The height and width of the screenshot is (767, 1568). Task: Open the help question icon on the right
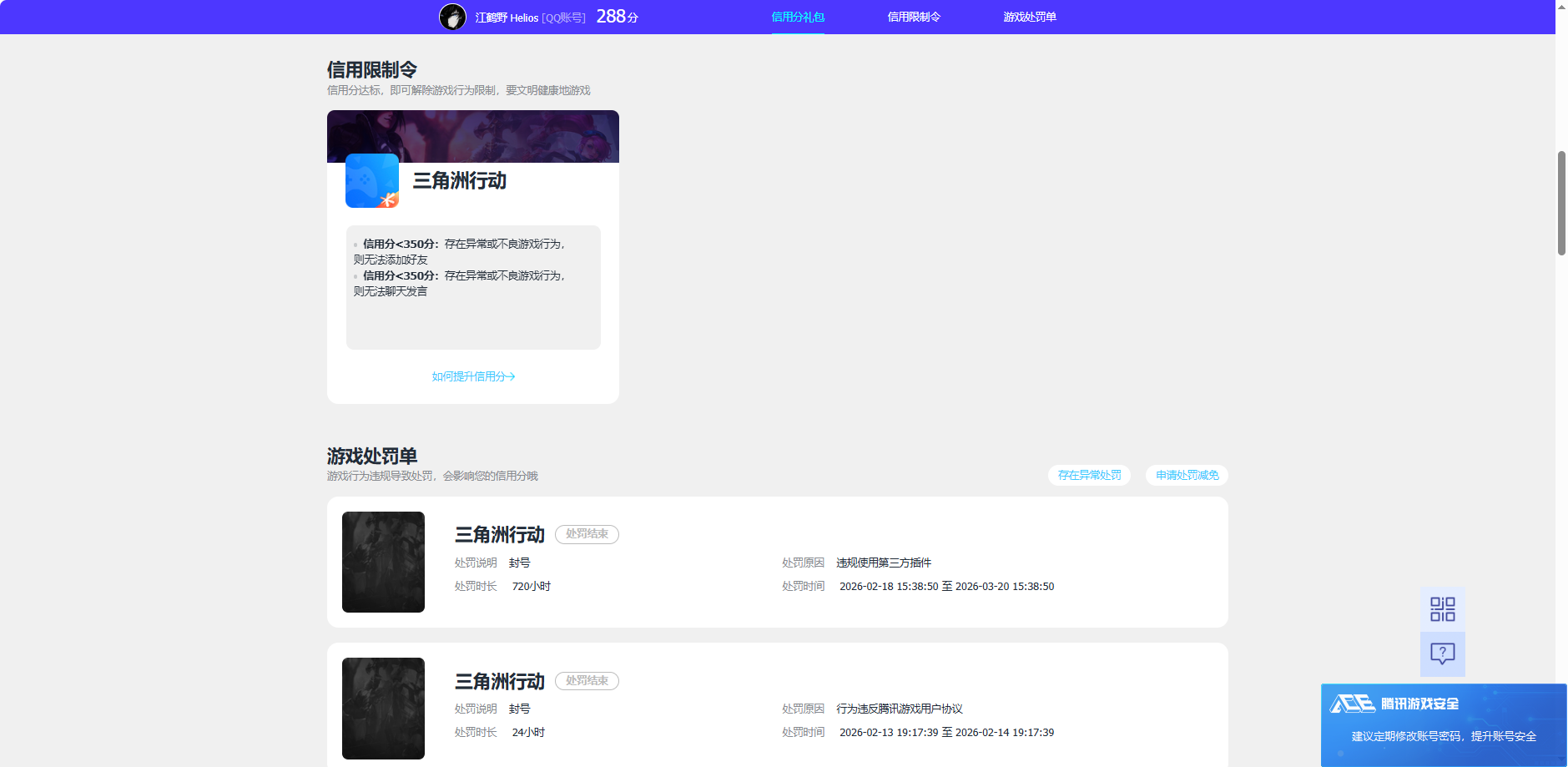(1442, 653)
